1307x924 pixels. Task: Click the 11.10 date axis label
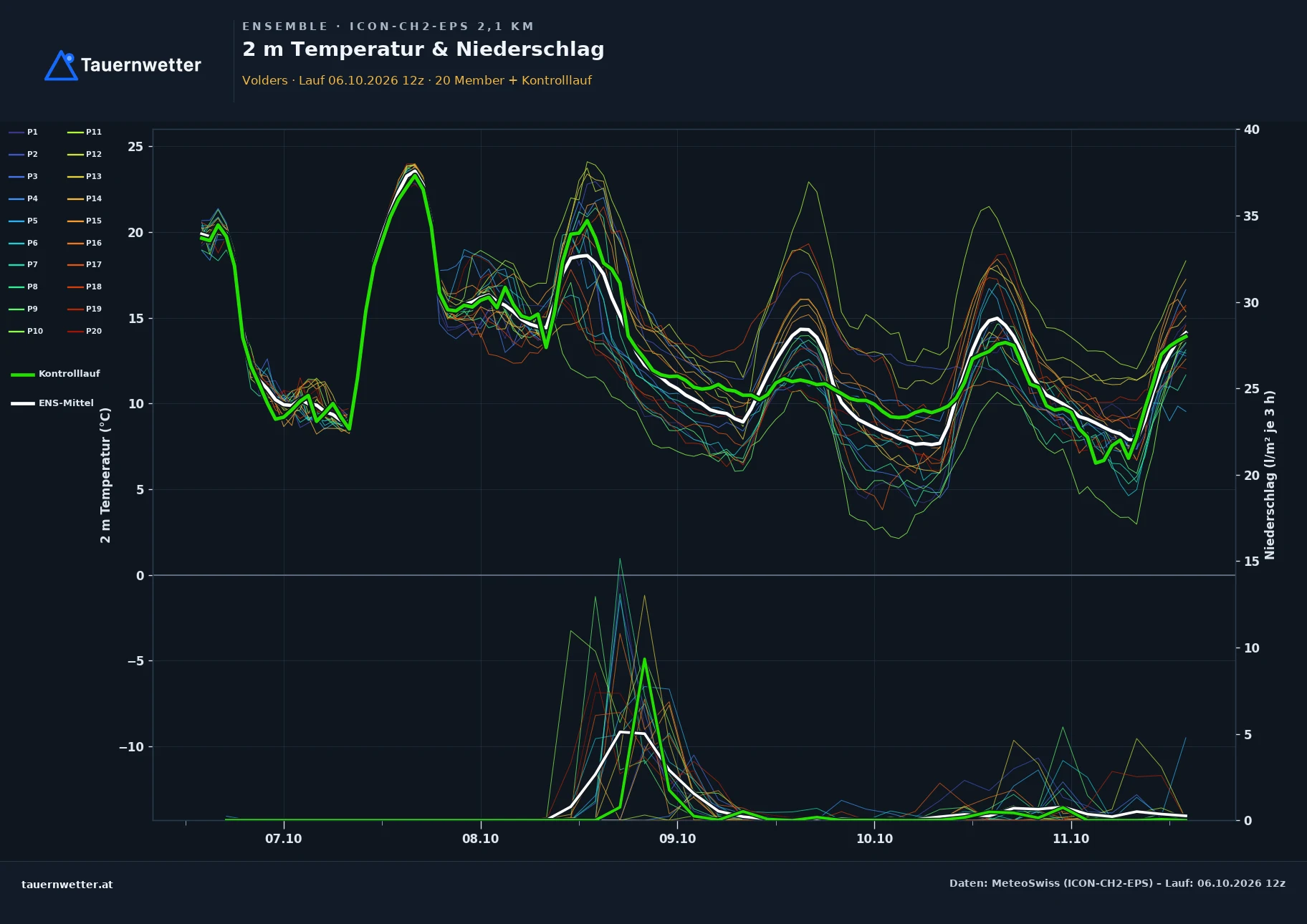pos(1071,839)
